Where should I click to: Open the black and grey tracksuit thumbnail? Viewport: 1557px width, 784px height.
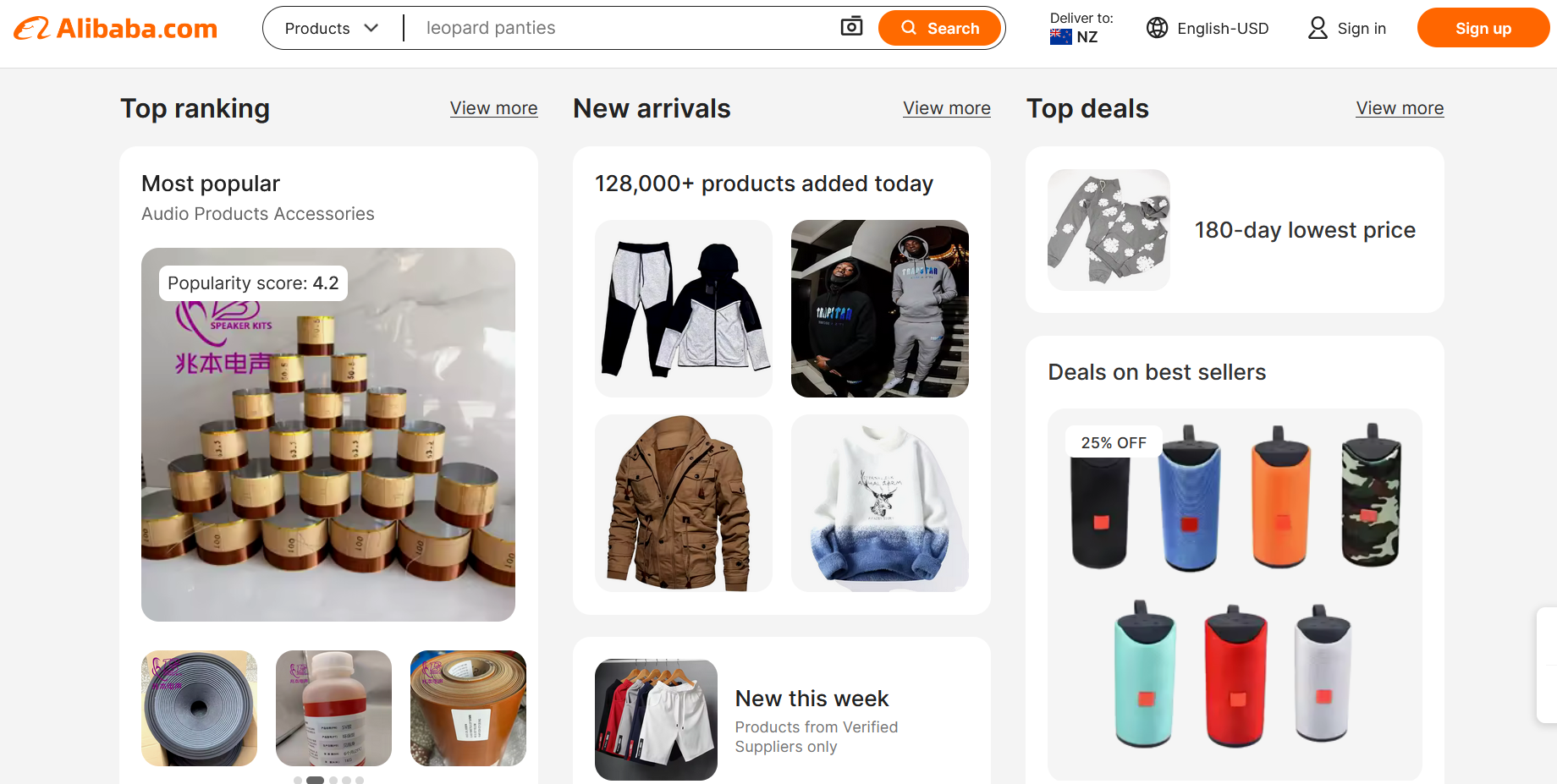point(683,308)
